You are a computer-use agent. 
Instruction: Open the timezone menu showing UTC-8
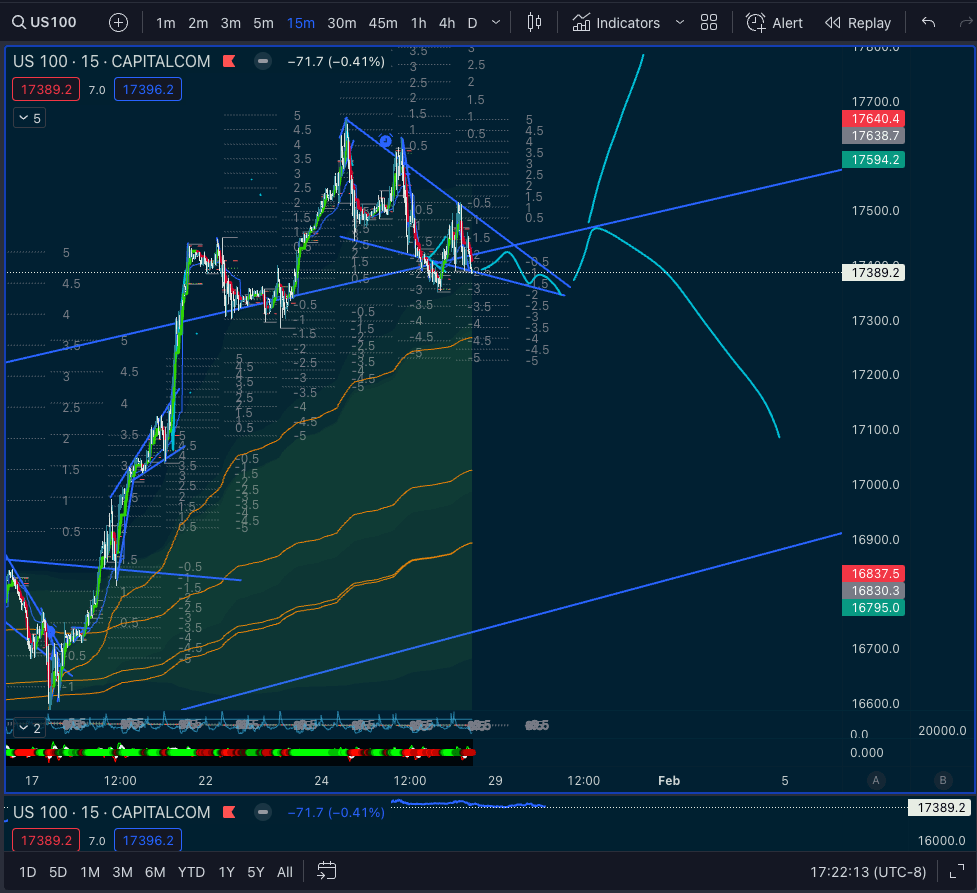(x=865, y=872)
